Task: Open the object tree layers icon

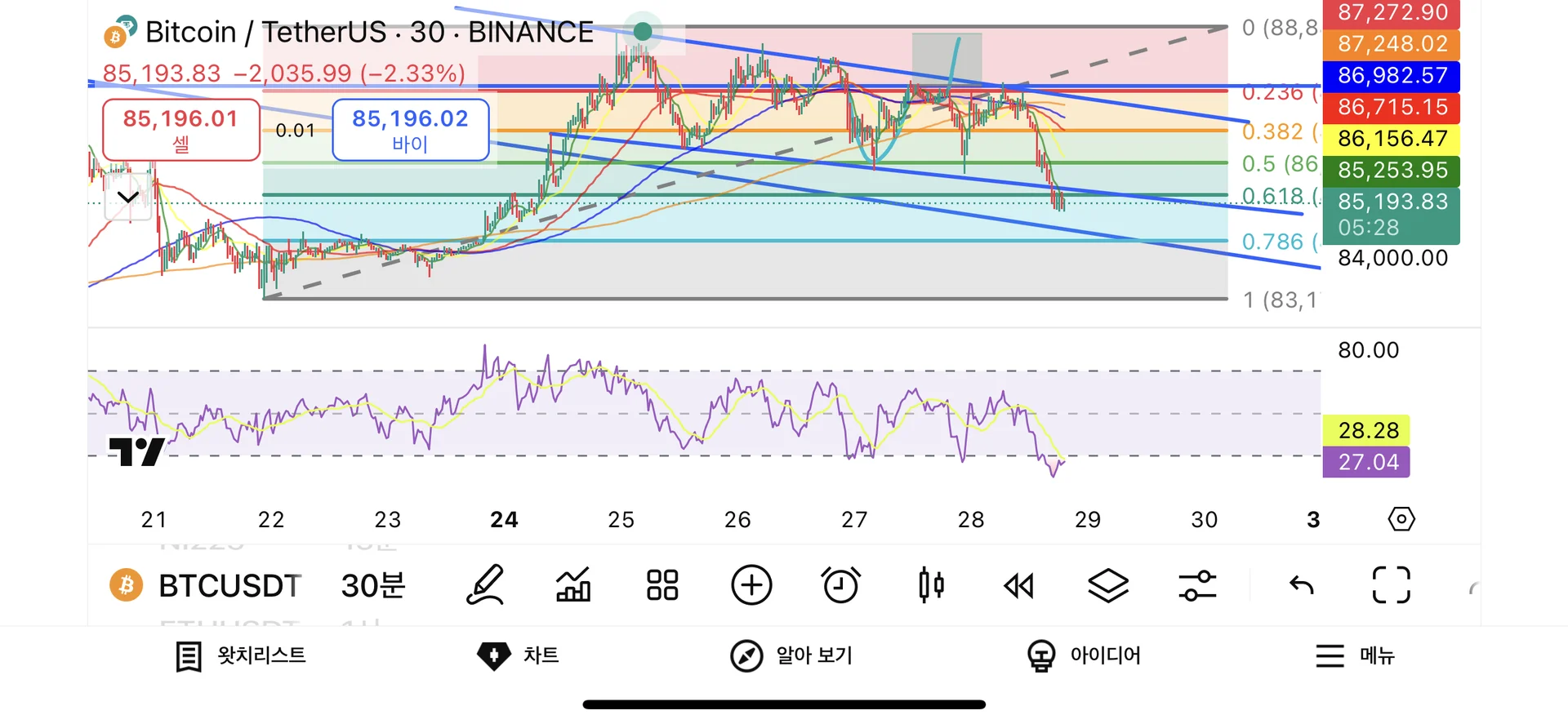Action: pos(1108,585)
